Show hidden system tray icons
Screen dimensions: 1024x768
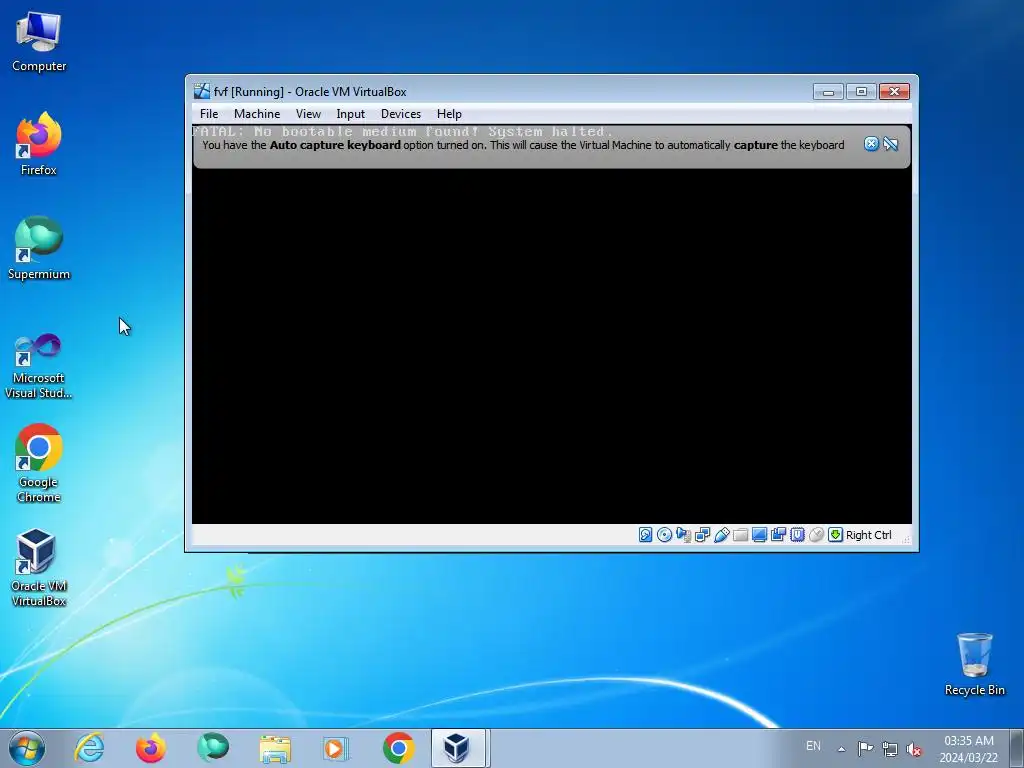[x=842, y=749]
